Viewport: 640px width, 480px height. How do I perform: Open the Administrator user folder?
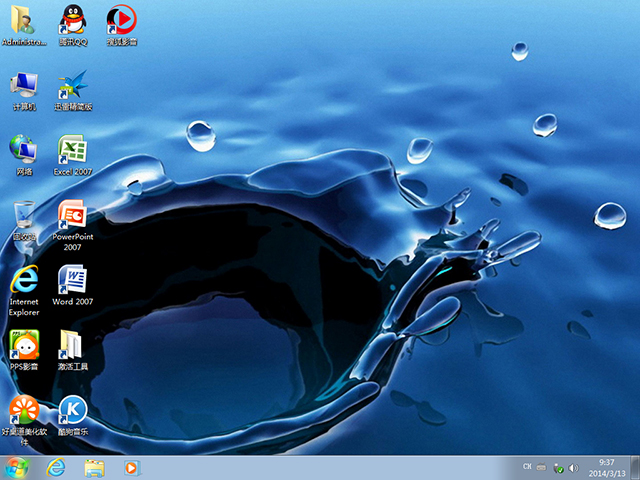pyautogui.click(x=24, y=20)
